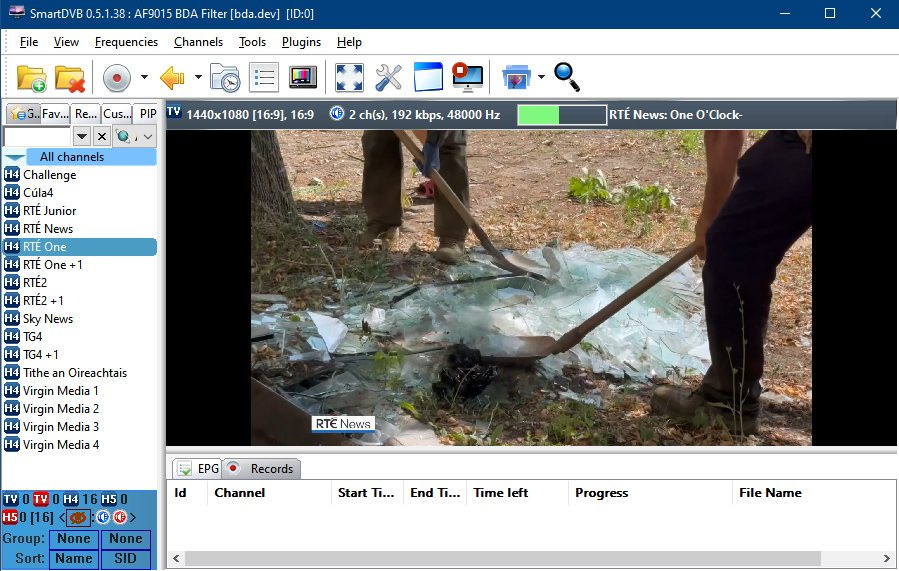Viewport: 899px width, 571px height.
Task: Click the green signal level bar
Action: click(x=561, y=115)
